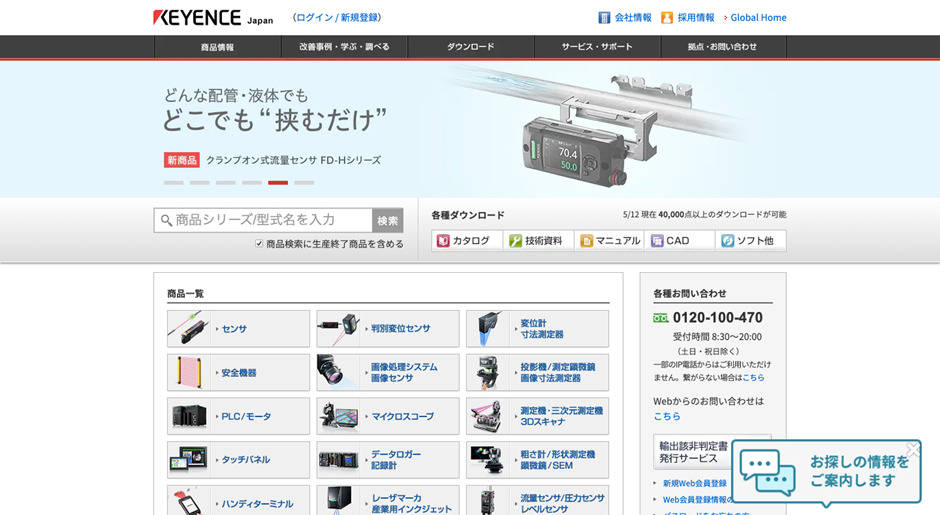Expand 改善事例・学ぶ・調べる menu
The image size is (940, 515).
point(343,47)
